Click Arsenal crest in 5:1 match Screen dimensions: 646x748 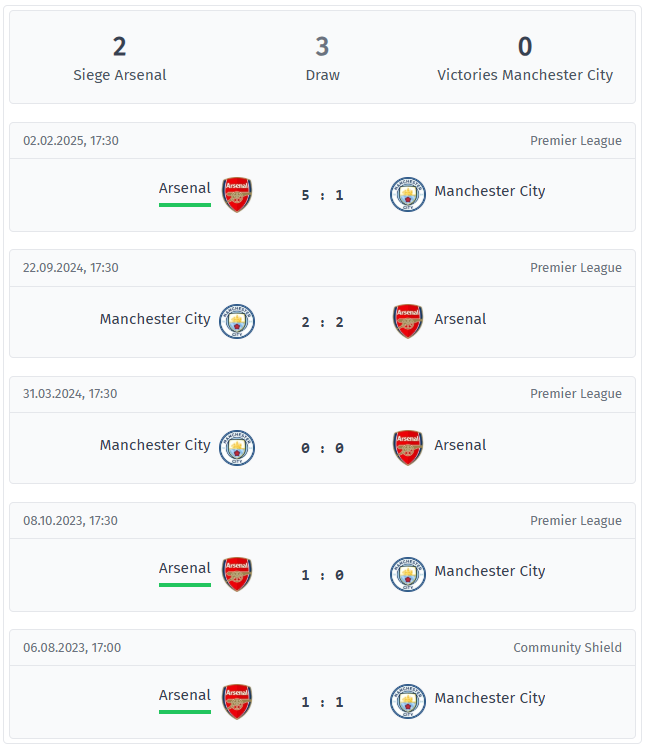click(237, 195)
